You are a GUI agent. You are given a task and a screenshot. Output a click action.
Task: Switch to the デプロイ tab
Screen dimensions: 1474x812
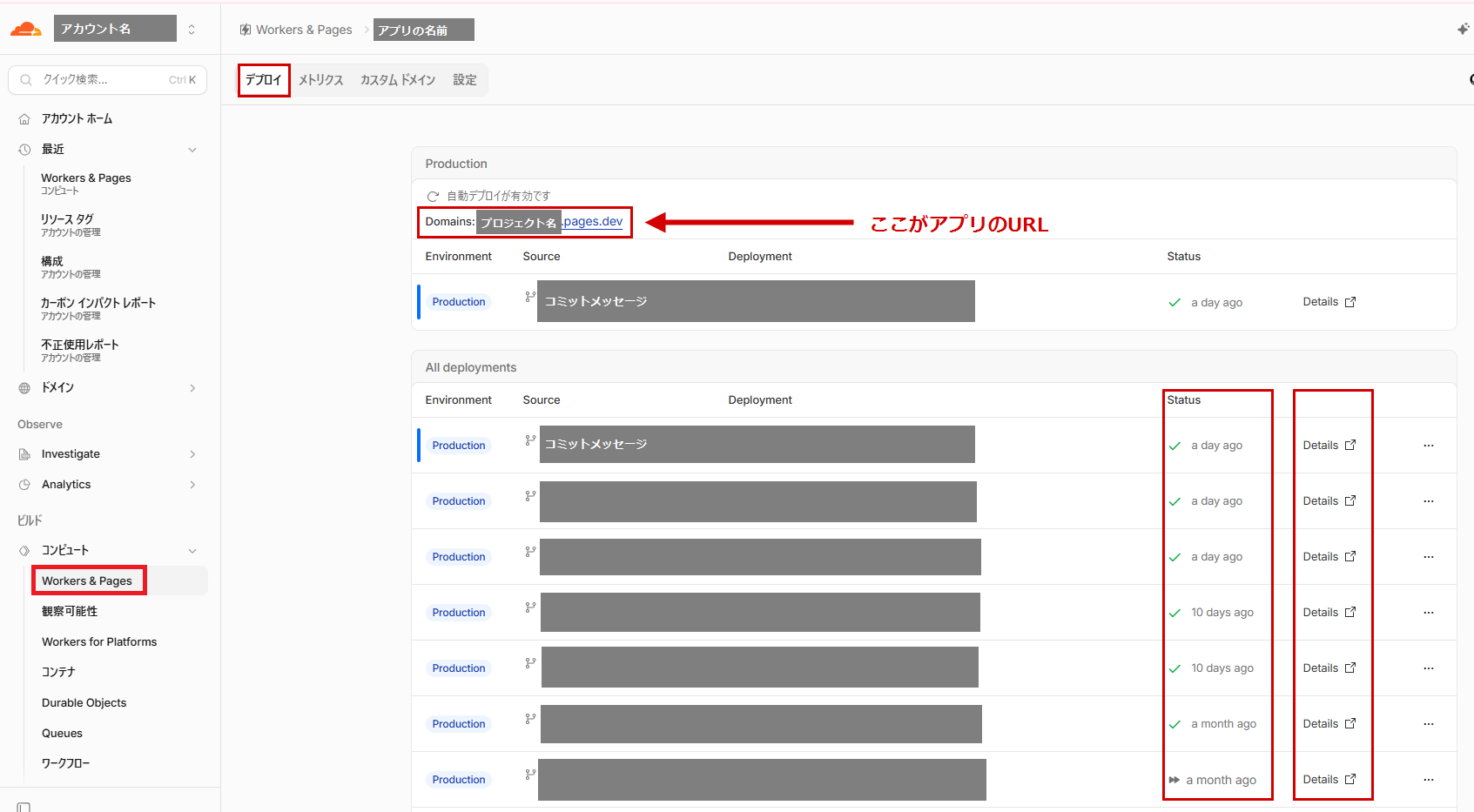click(x=264, y=80)
